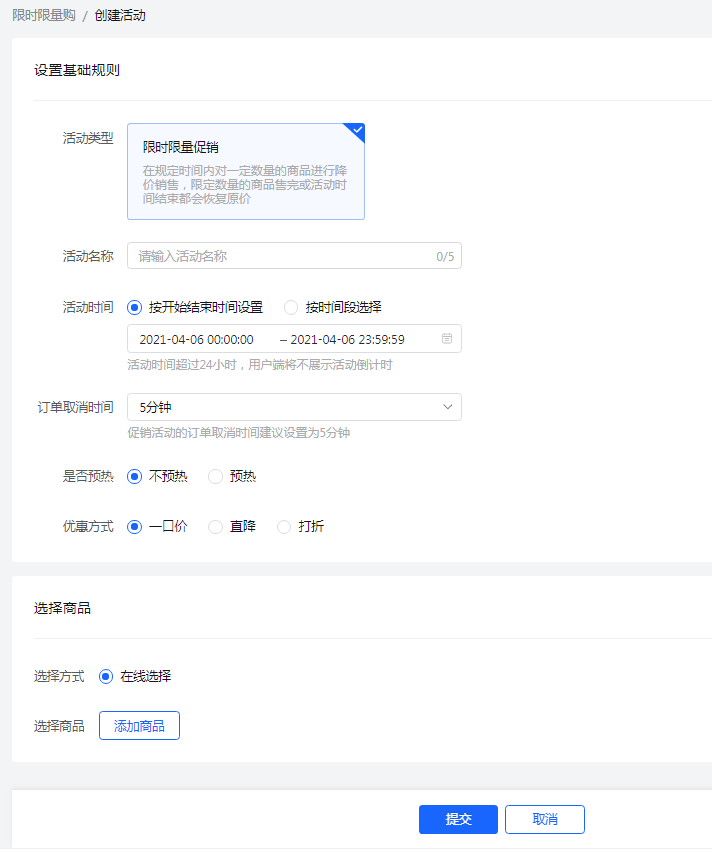Image resolution: width=712 pixels, height=852 pixels.
Task: Click the 0/5 character counter
Action: (445, 257)
